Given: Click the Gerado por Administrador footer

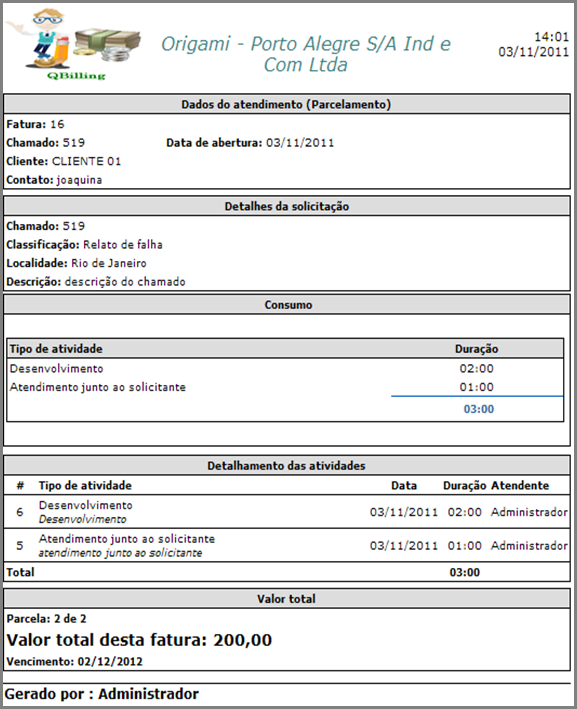Looking at the screenshot, I should [x=102, y=694].
